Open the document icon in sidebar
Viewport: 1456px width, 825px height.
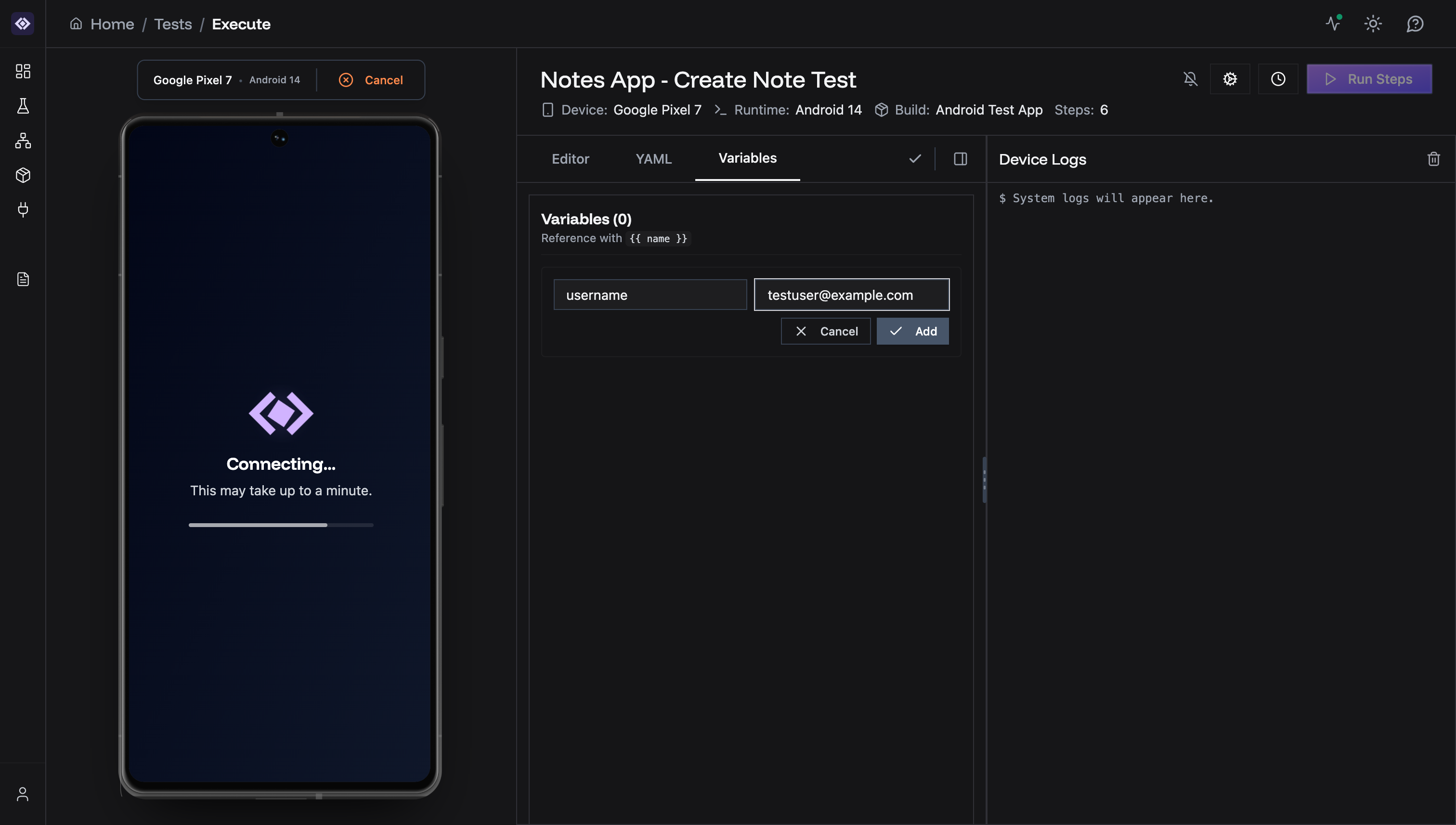tap(23, 279)
